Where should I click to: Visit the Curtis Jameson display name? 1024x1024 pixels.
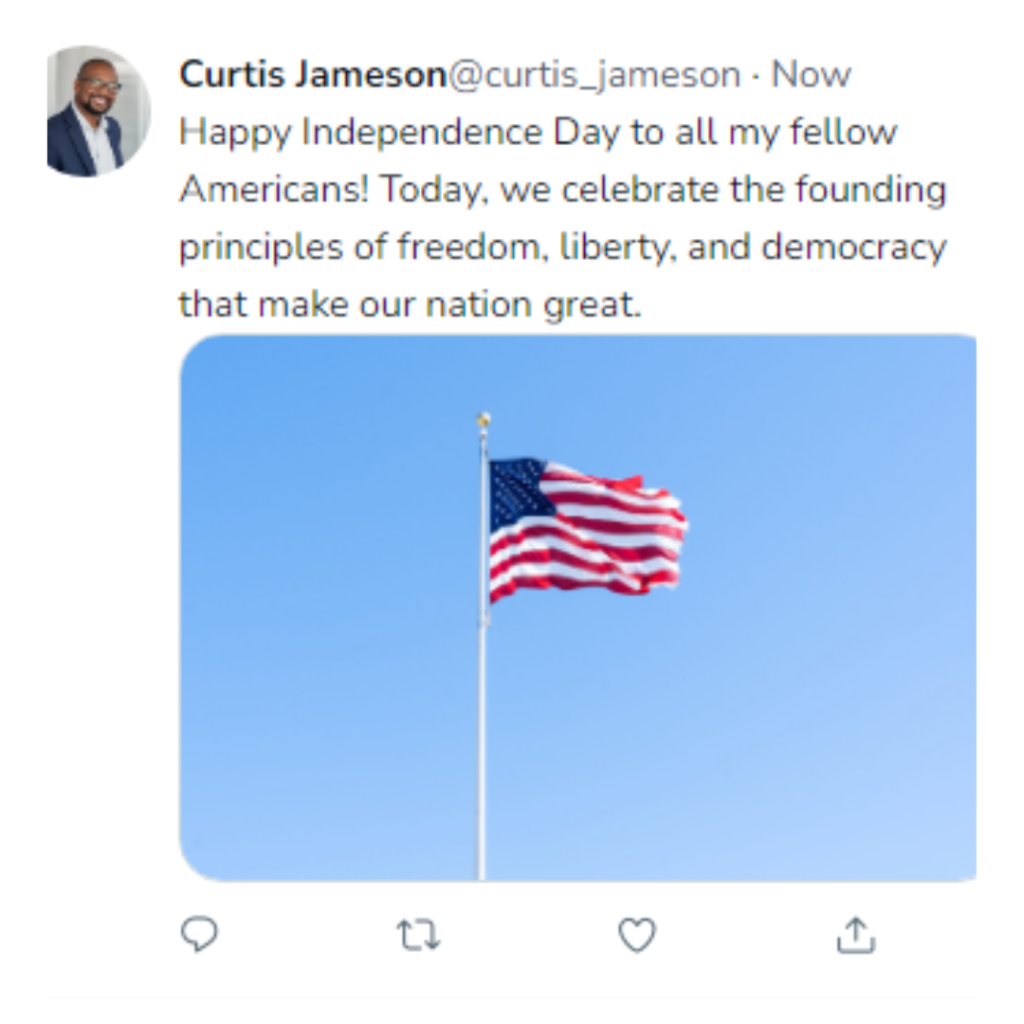[x=313, y=74]
